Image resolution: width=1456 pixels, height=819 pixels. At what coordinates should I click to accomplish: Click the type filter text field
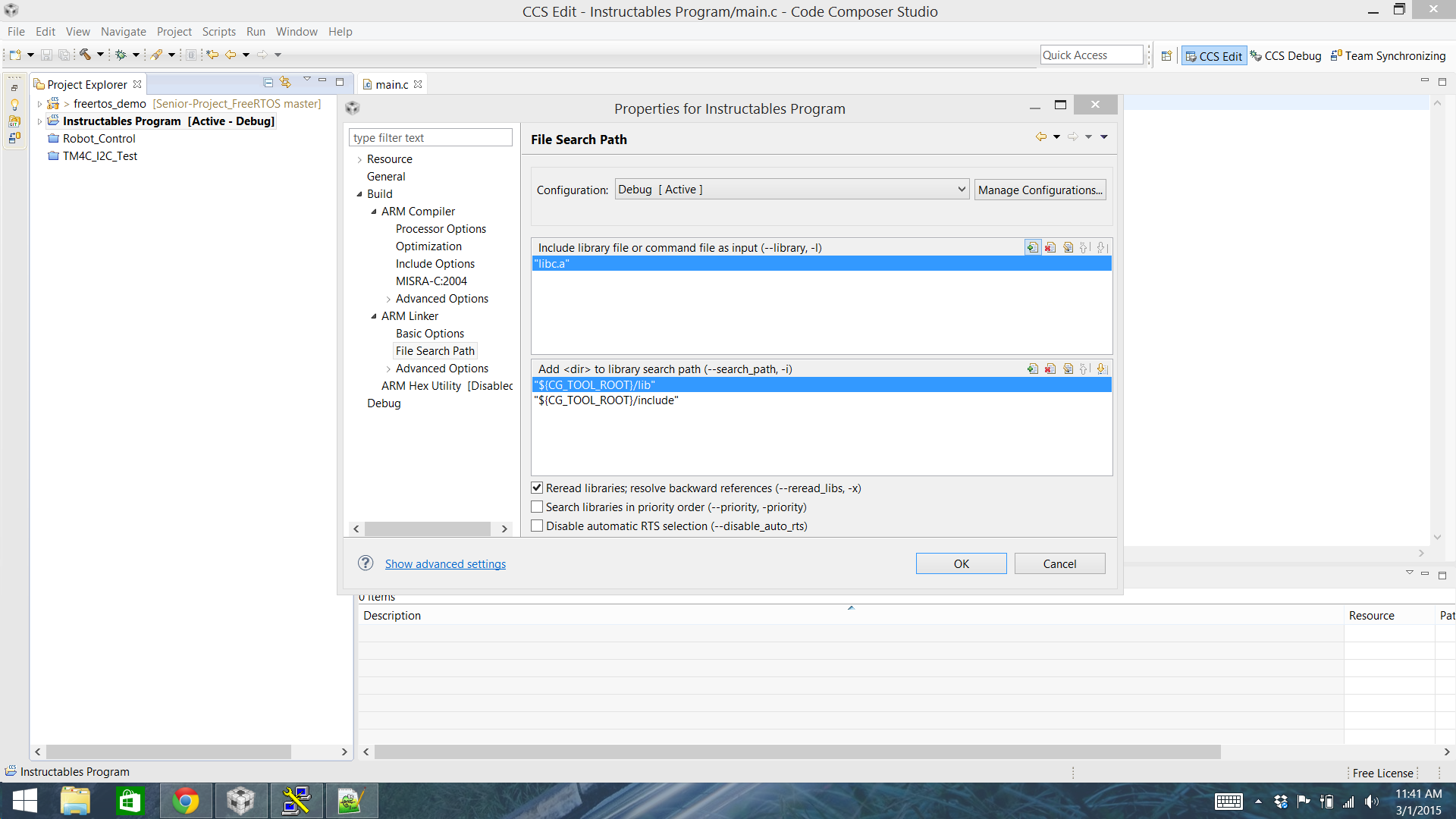point(431,137)
